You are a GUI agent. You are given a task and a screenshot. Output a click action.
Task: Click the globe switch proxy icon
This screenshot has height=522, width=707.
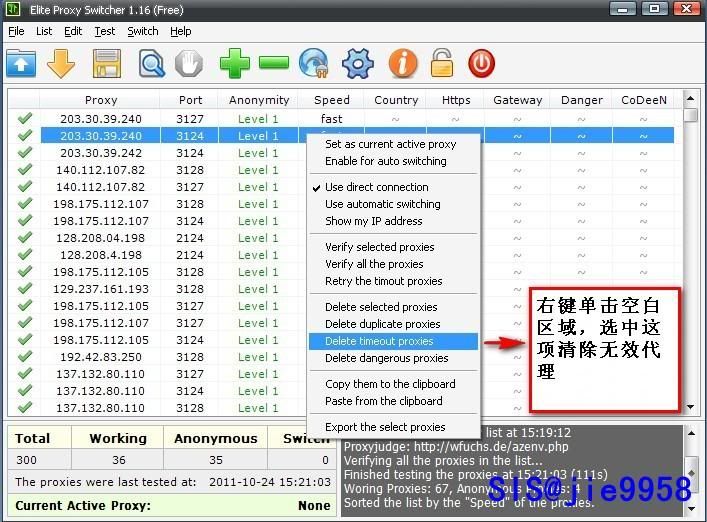click(x=314, y=64)
